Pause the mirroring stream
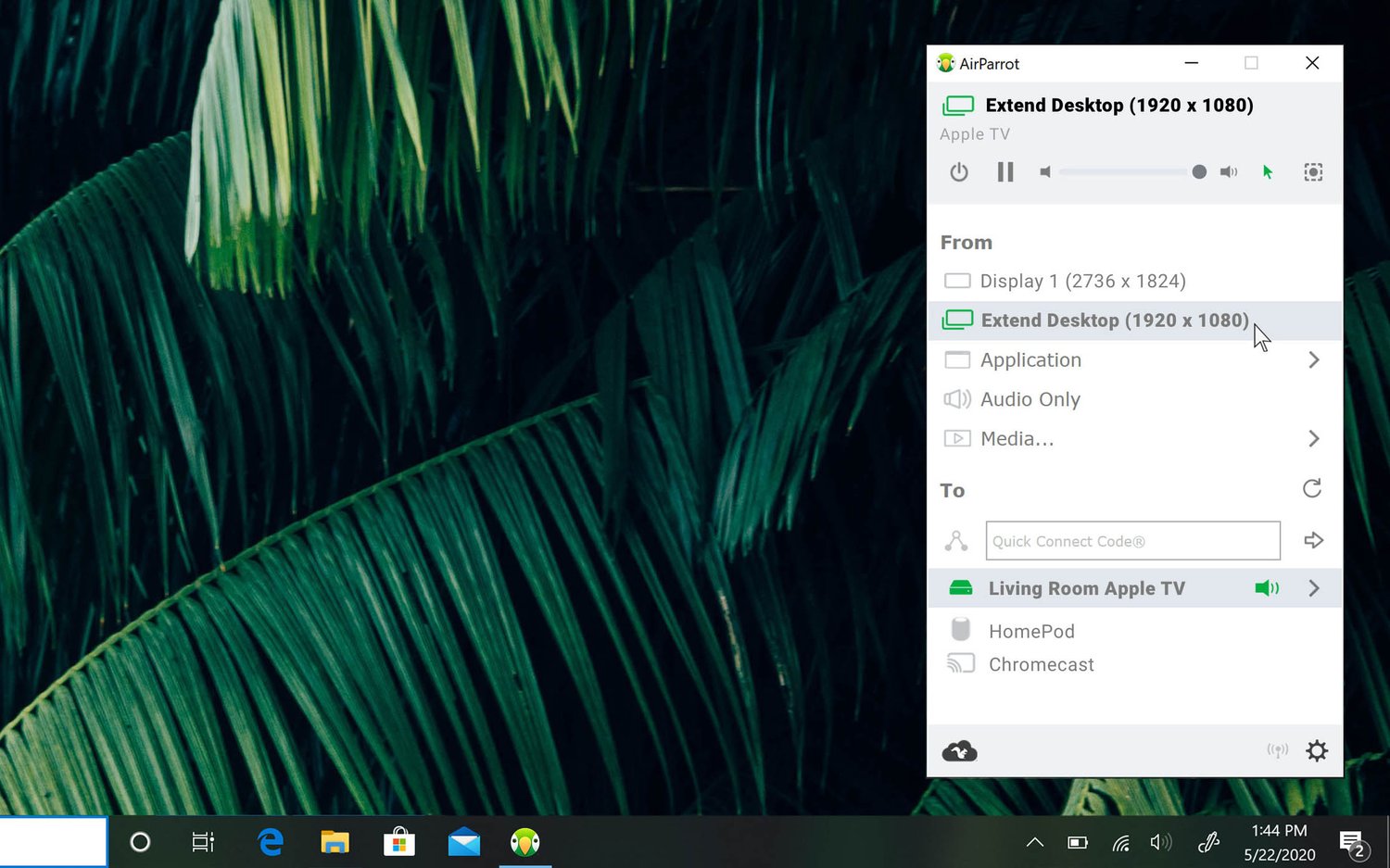Viewport: 1390px width, 868px height. (x=1005, y=172)
